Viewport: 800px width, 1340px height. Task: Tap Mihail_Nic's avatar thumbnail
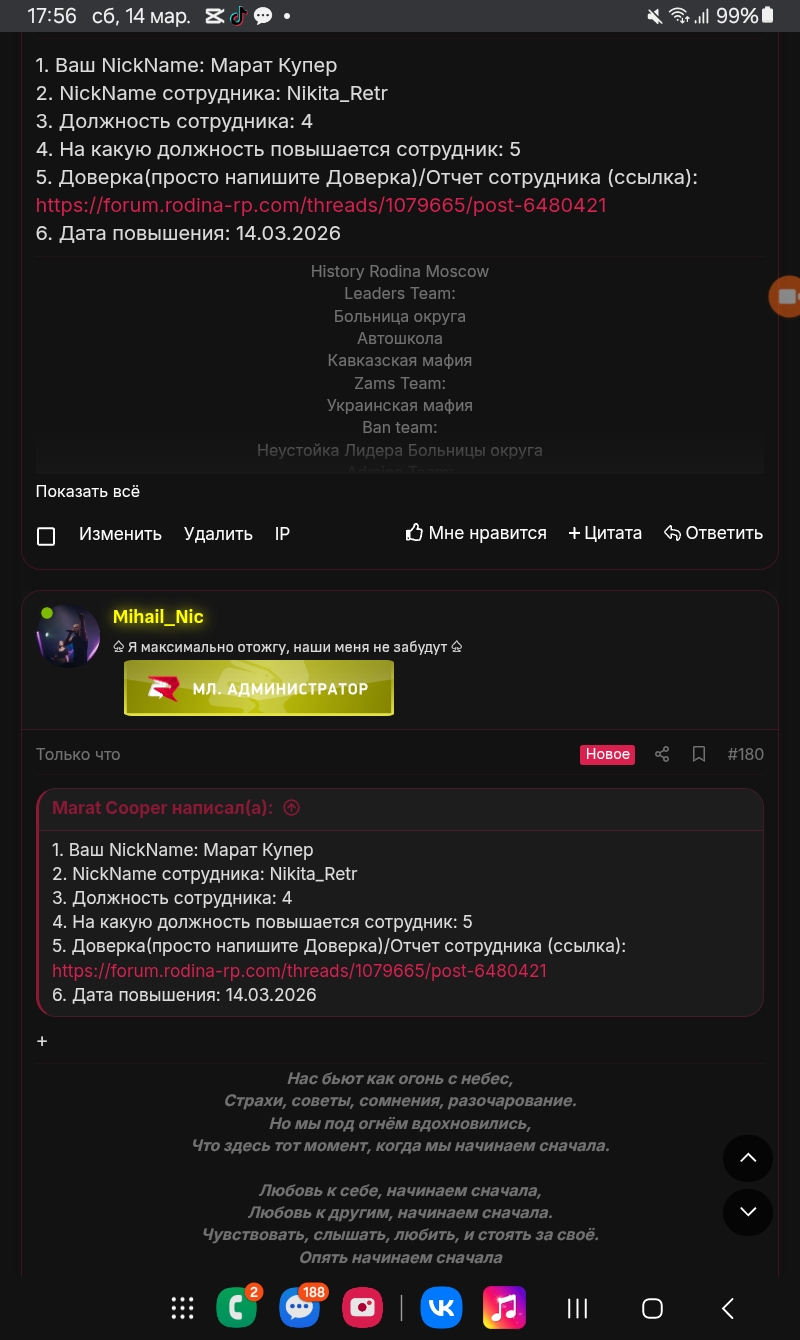pyautogui.click(x=68, y=635)
